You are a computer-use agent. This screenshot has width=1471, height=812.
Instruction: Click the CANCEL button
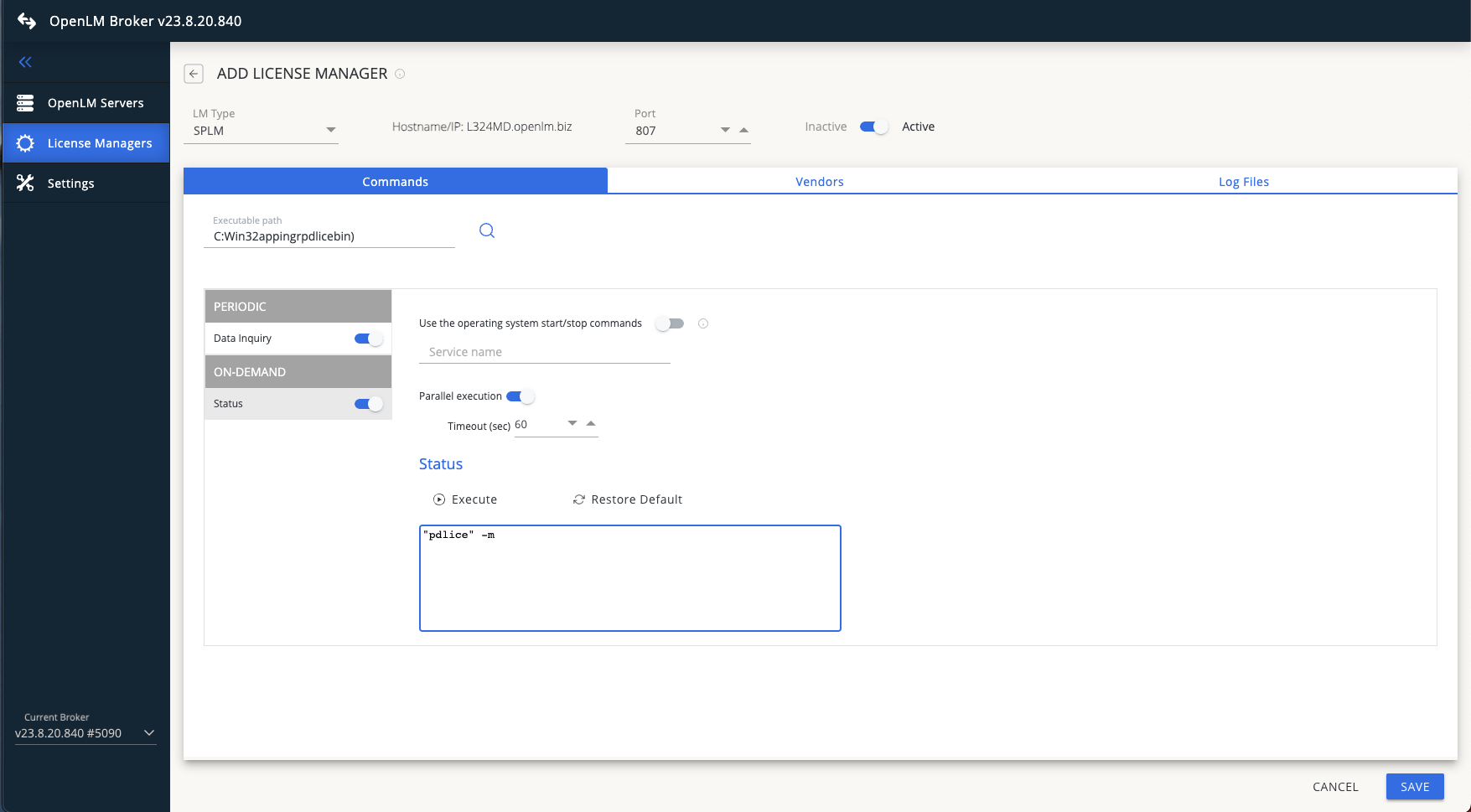(1334, 787)
